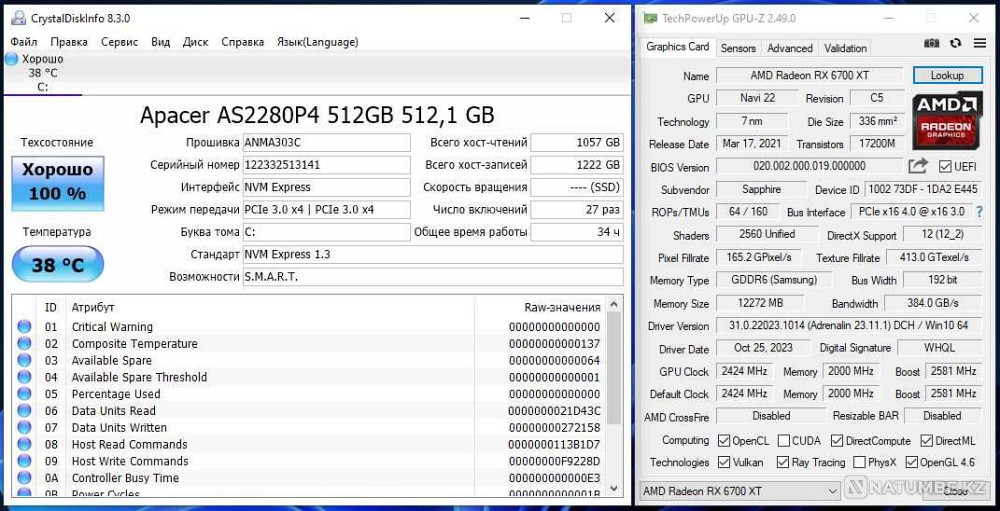
Task: Click the Всего хост-записей value 1222 GB
Action: click(577, 165)
